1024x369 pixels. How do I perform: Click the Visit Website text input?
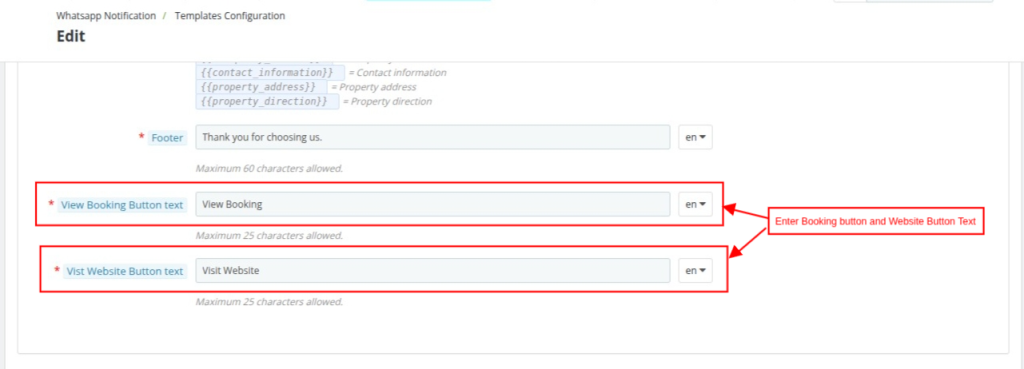[x=432, y=270]
